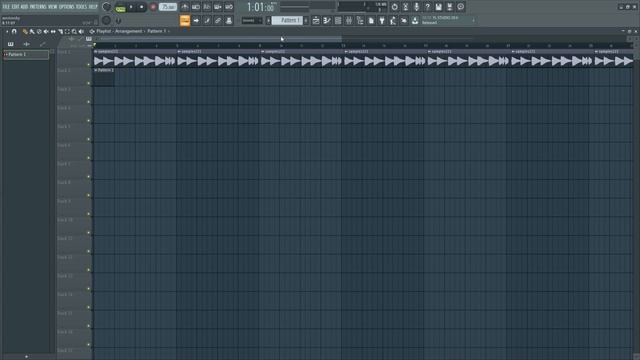Toggle recording countdown icon
This screenshot has width=640, height=360.
[x=207, y=7]
